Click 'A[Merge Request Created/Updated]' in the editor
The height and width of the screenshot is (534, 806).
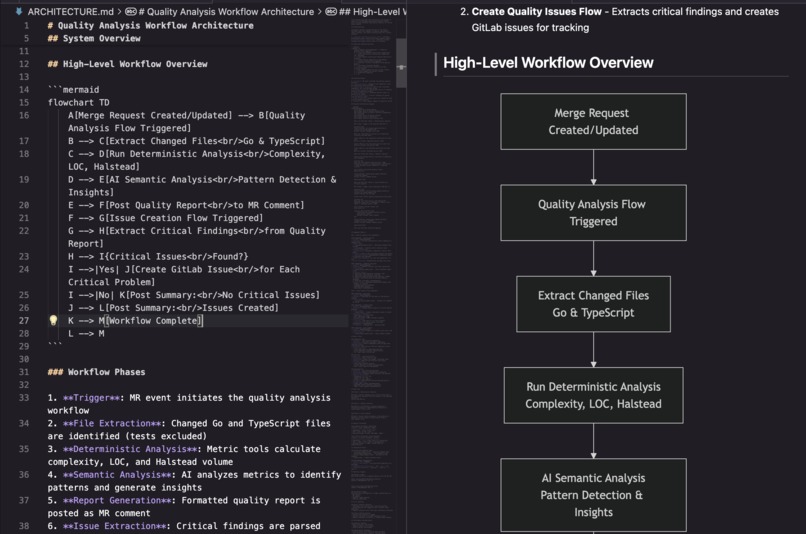150,115
